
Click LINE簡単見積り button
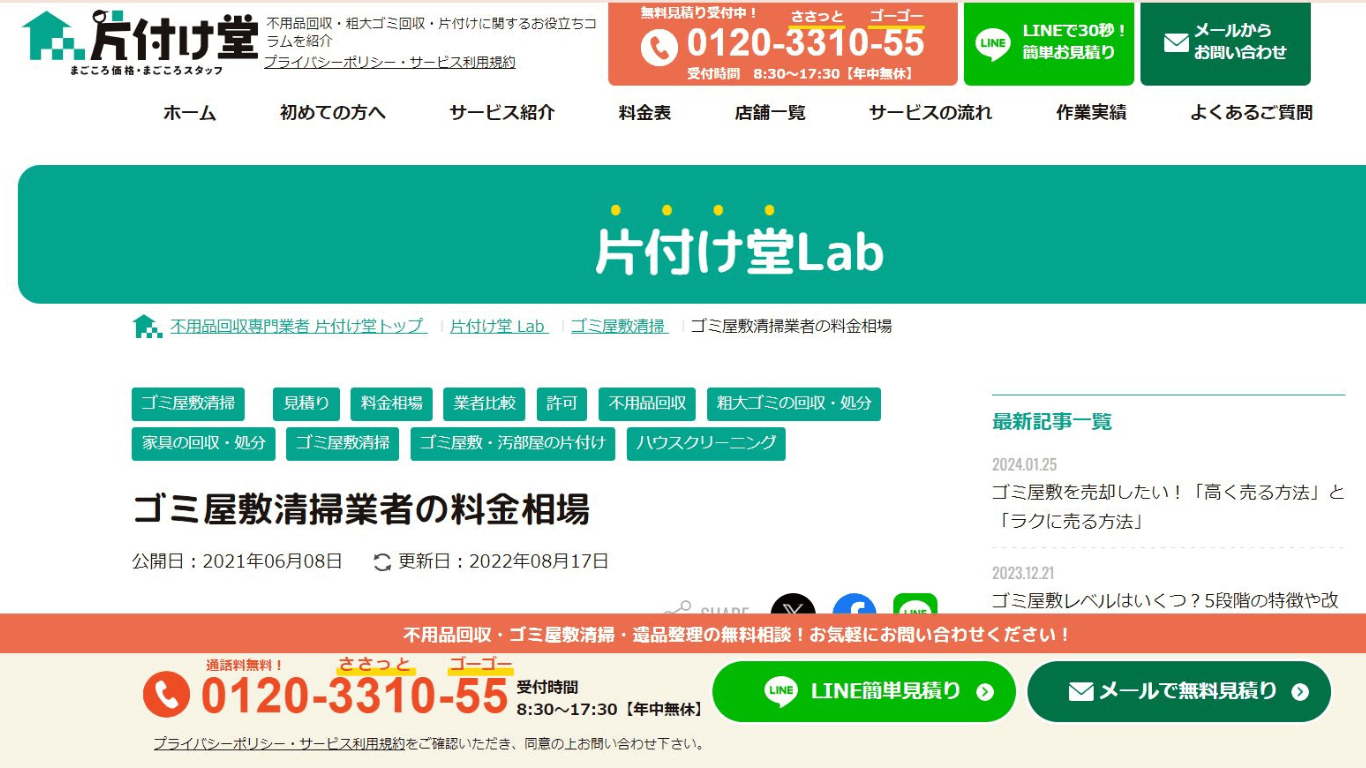(x=864, y=691)
